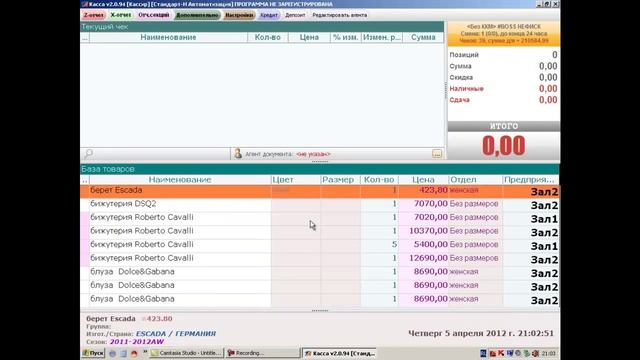Click the row selector header dots in База товаров

point(85,180)
